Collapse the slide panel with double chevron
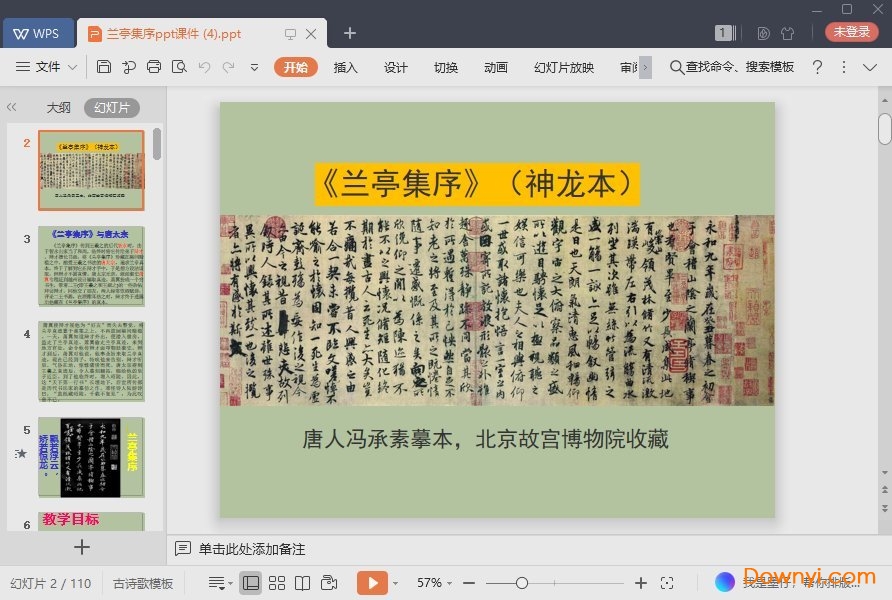The width and height of the screenshot is (892, 600). coord(12,108)
